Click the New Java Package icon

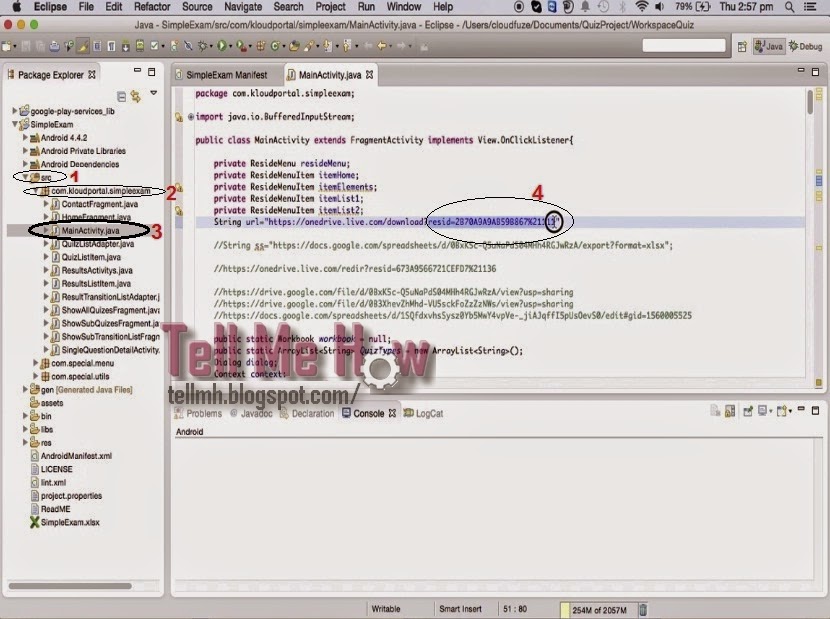[260, 47]
